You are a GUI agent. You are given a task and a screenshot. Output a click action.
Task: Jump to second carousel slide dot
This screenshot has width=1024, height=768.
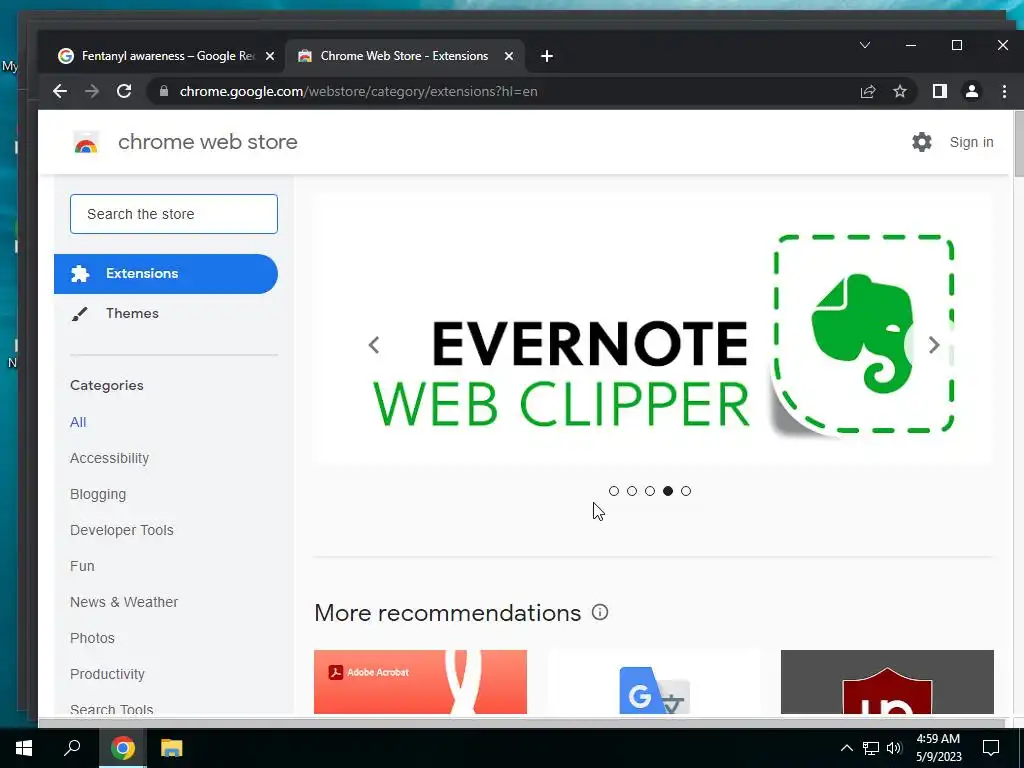(632, 491)
